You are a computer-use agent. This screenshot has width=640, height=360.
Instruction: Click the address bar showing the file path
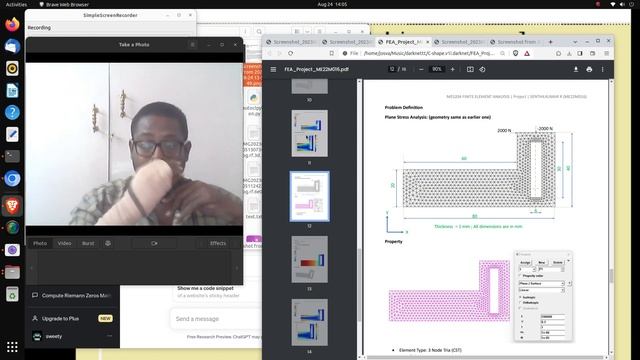pyautogui.click(x=429, y=53)
